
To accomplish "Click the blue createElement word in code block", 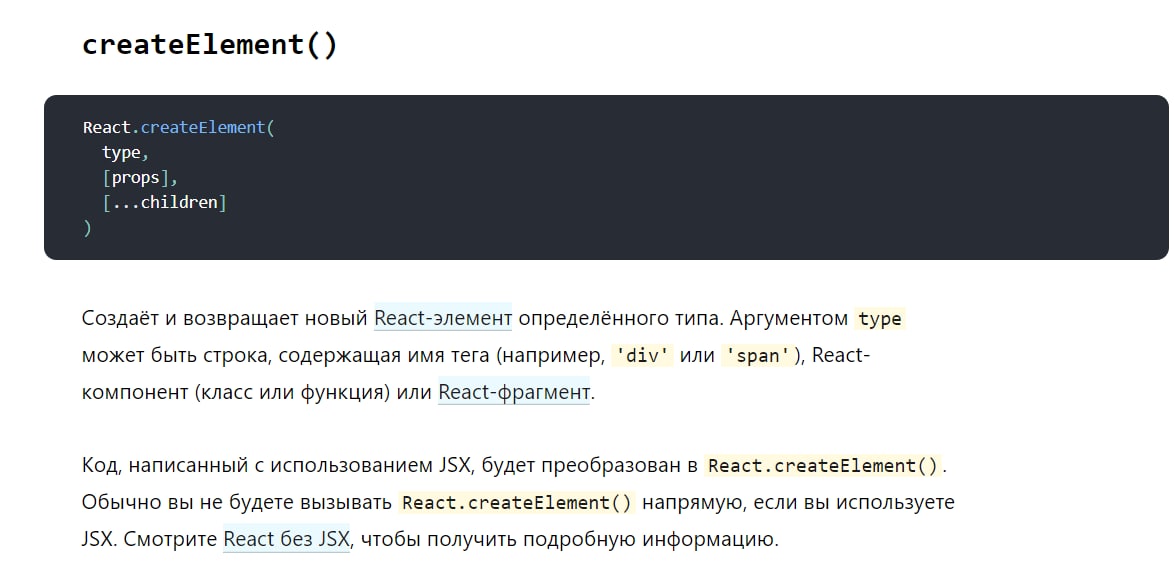I will (203, 127).
